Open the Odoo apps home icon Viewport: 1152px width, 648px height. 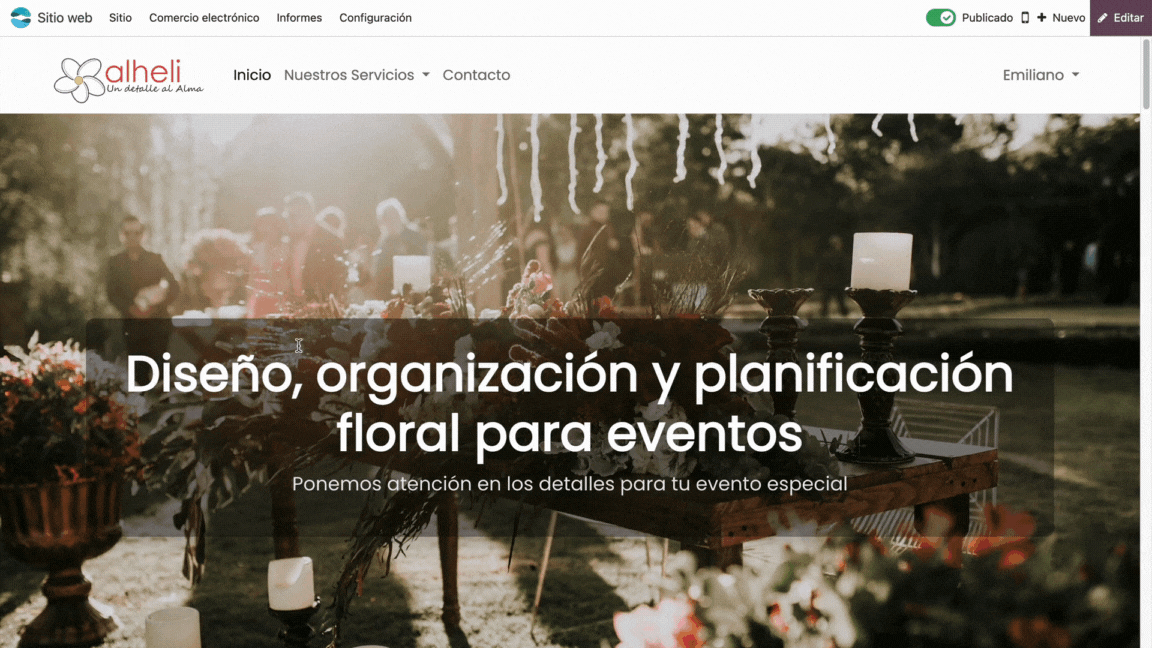coord(21,18)
